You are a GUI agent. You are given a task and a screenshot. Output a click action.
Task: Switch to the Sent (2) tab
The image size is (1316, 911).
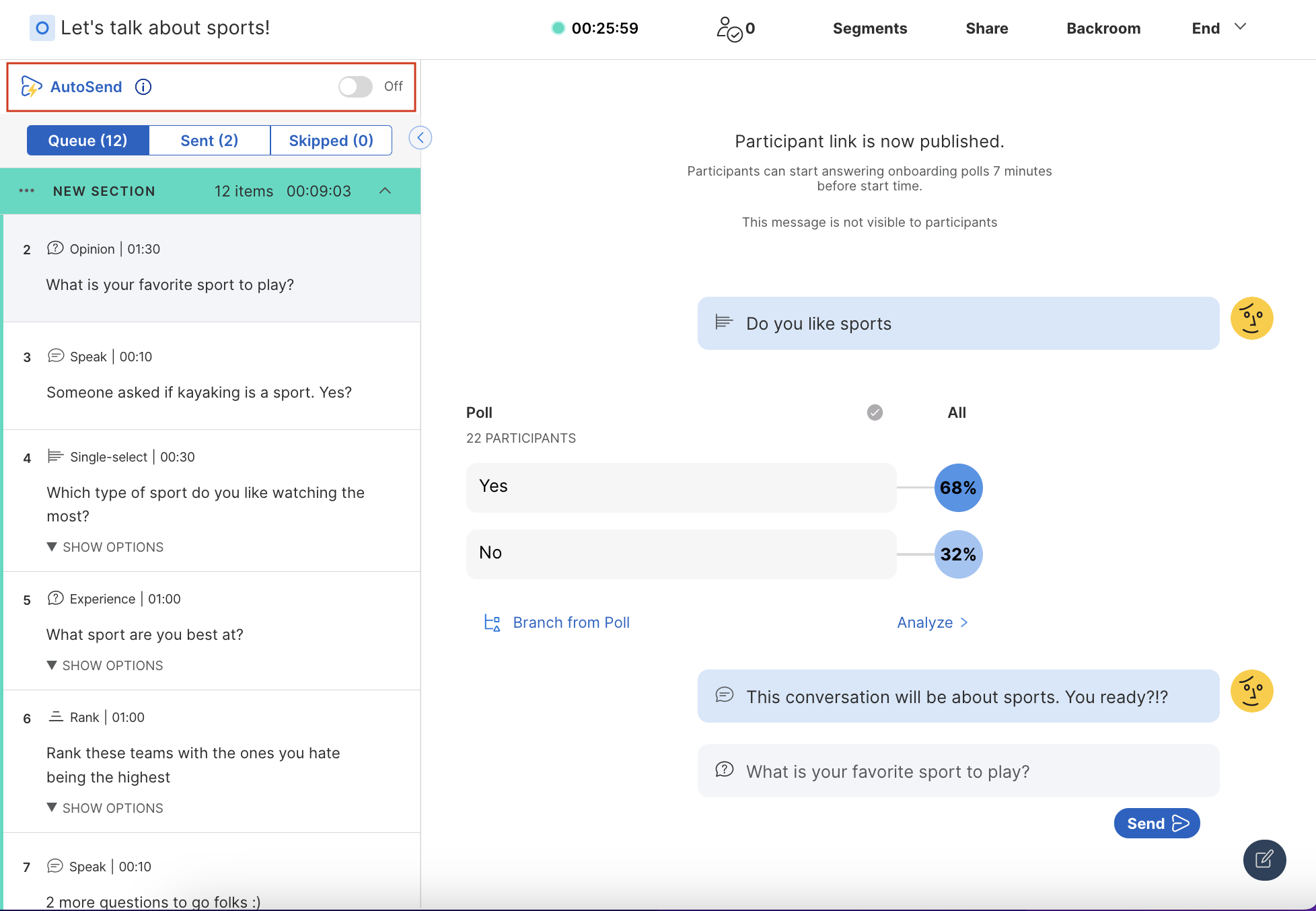click(209, 141)
